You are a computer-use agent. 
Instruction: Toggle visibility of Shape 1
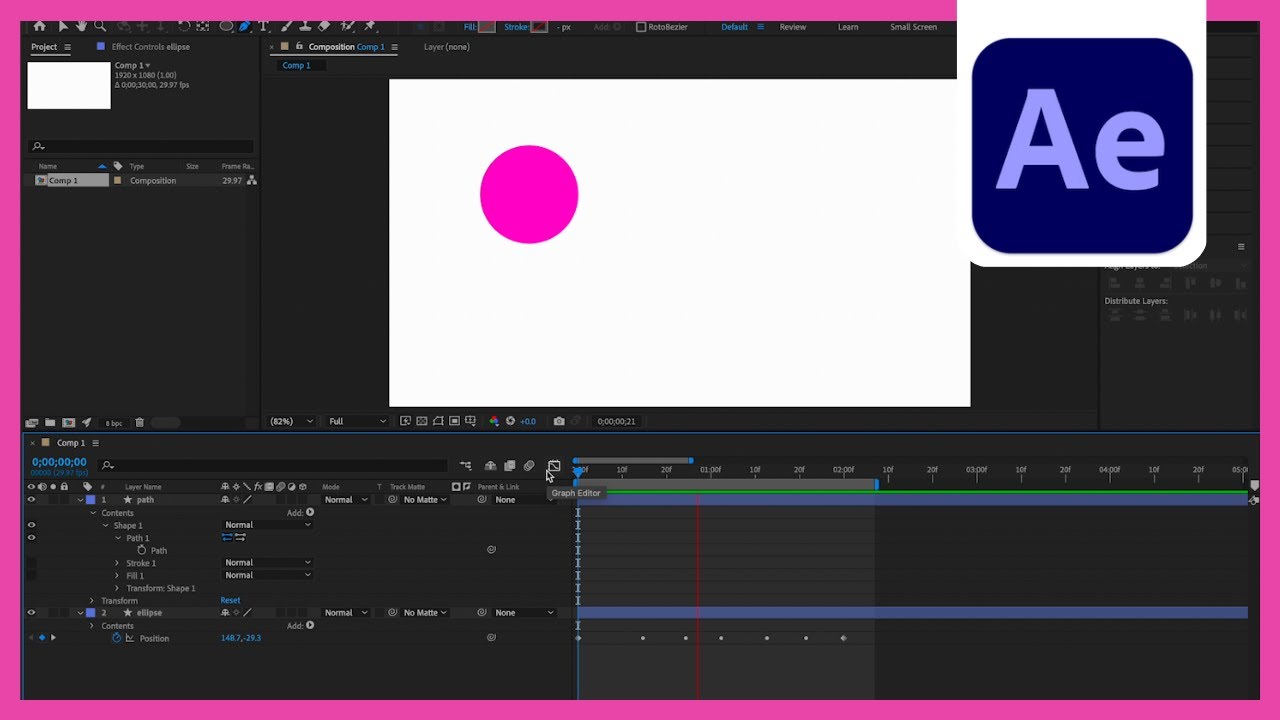coord(31,525)
